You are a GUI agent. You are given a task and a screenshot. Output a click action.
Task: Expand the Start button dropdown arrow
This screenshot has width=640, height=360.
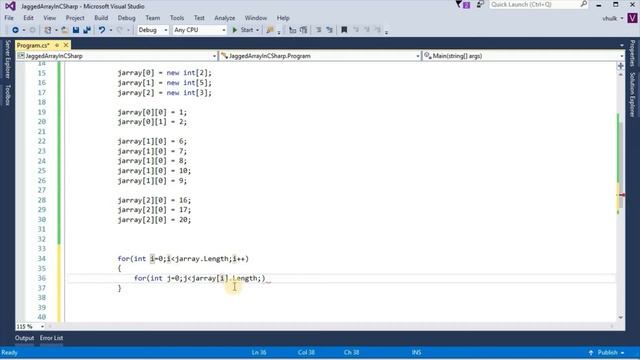(258, 30)
